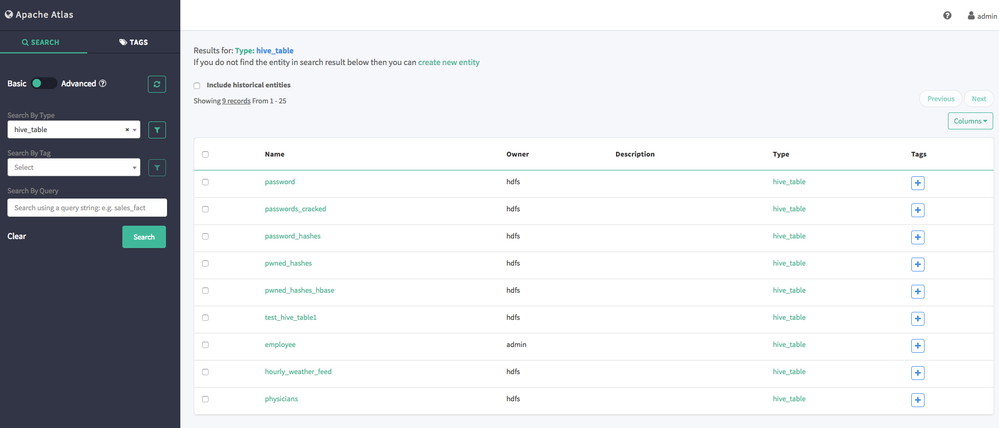Click the green Search button
Viewport: 999px width, 428px height.
(144, 237)
